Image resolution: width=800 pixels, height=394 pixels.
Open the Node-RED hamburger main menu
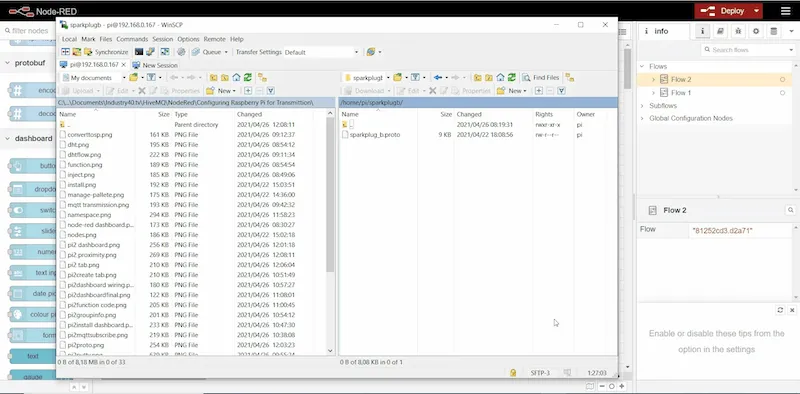(785, 11)
